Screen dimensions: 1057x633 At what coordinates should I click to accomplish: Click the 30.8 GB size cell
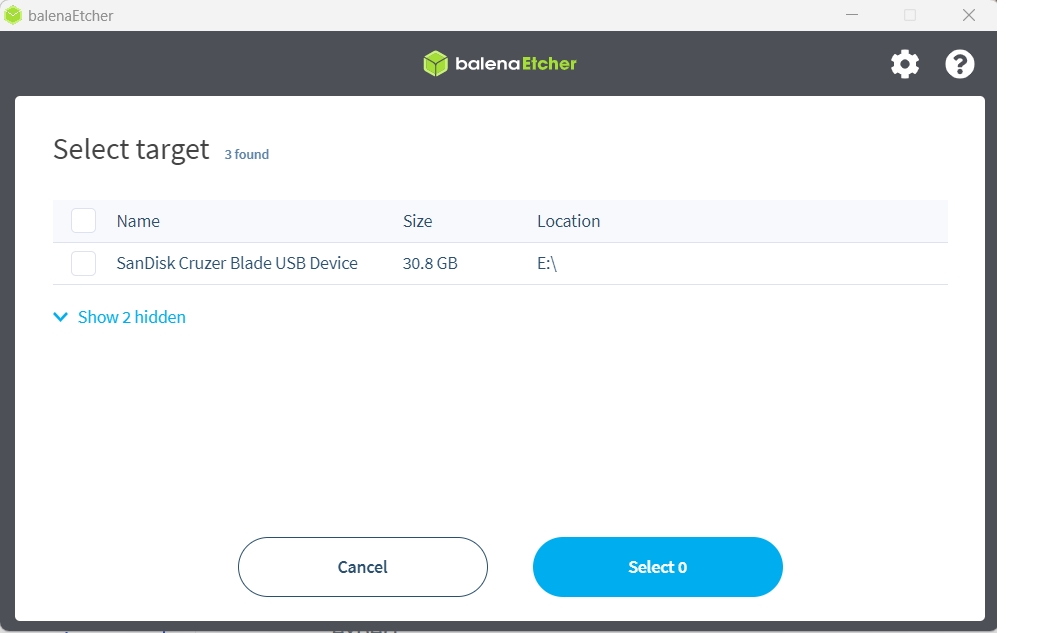tap(430, 264)
